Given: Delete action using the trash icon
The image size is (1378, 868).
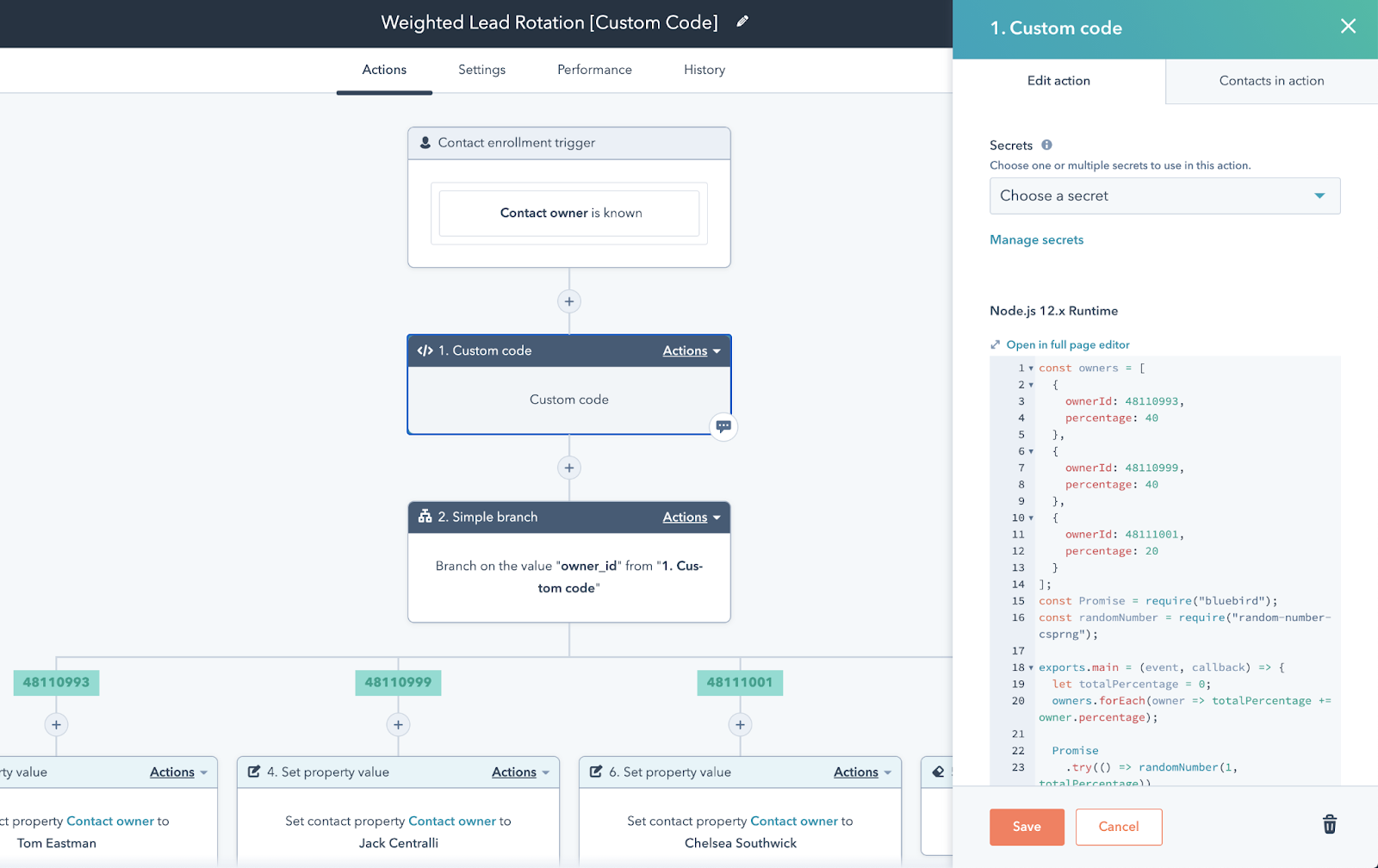Looking at the screenshot, I should [1329, 825].
